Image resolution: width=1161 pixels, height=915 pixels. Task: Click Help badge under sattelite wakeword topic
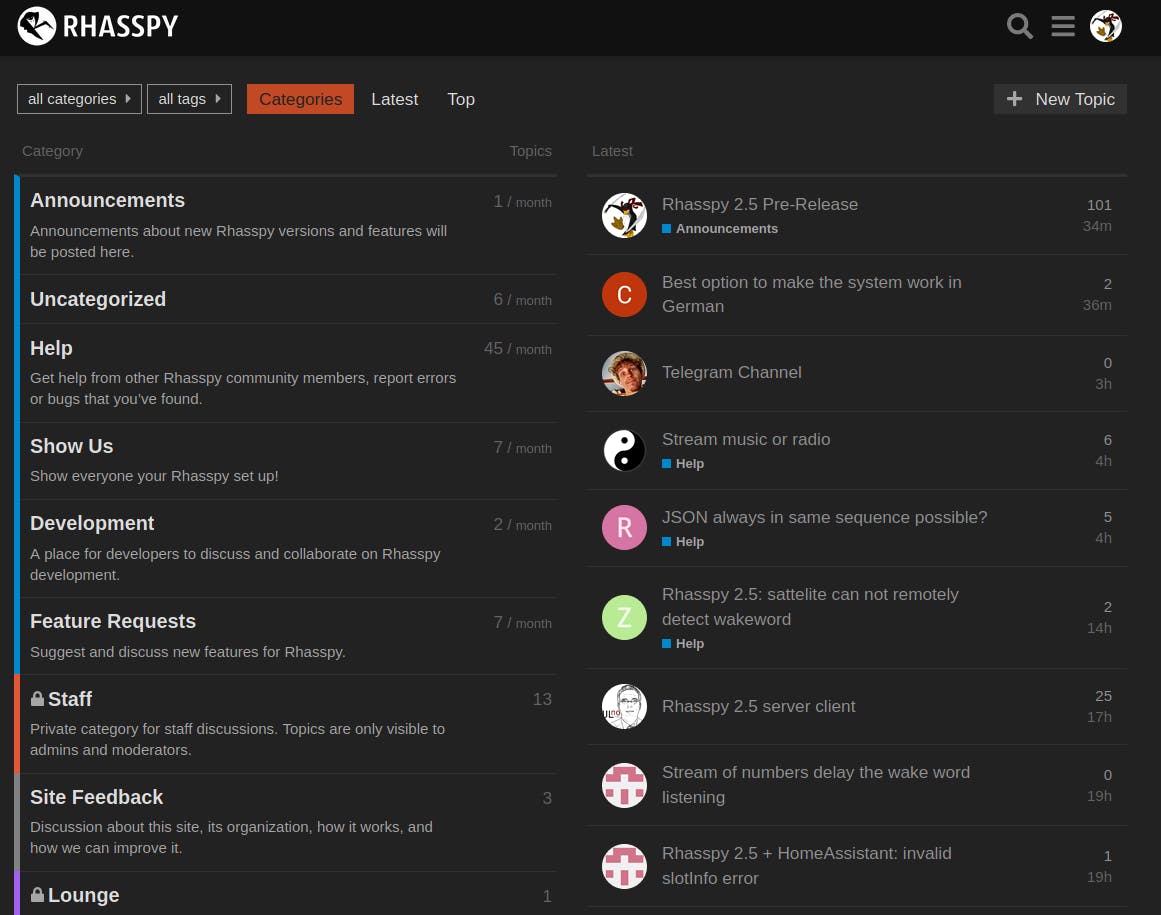pos(683,643)
